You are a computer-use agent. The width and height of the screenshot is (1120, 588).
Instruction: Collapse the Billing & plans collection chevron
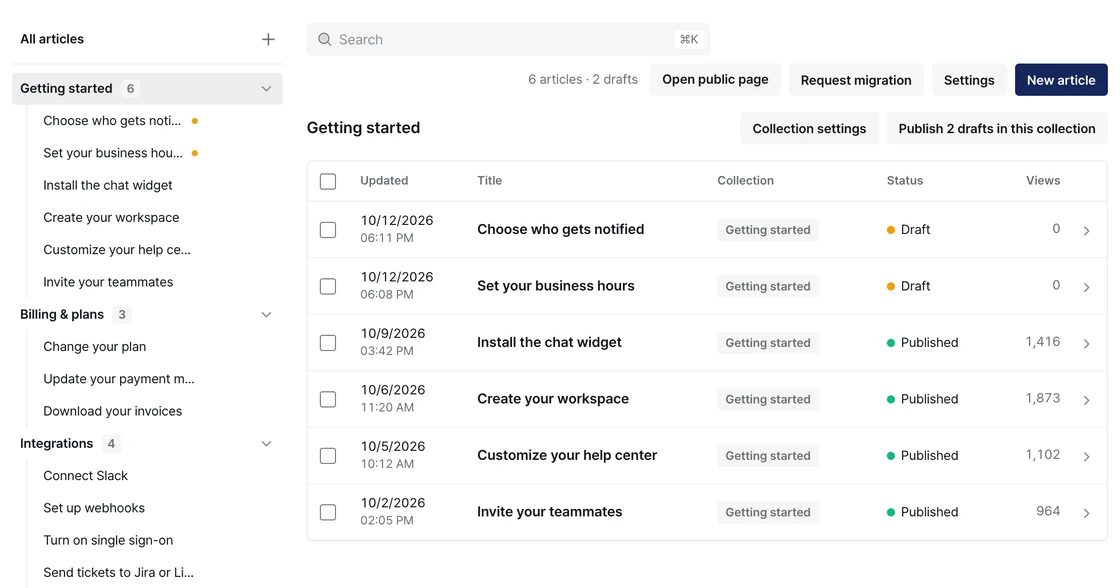point(266,314)
